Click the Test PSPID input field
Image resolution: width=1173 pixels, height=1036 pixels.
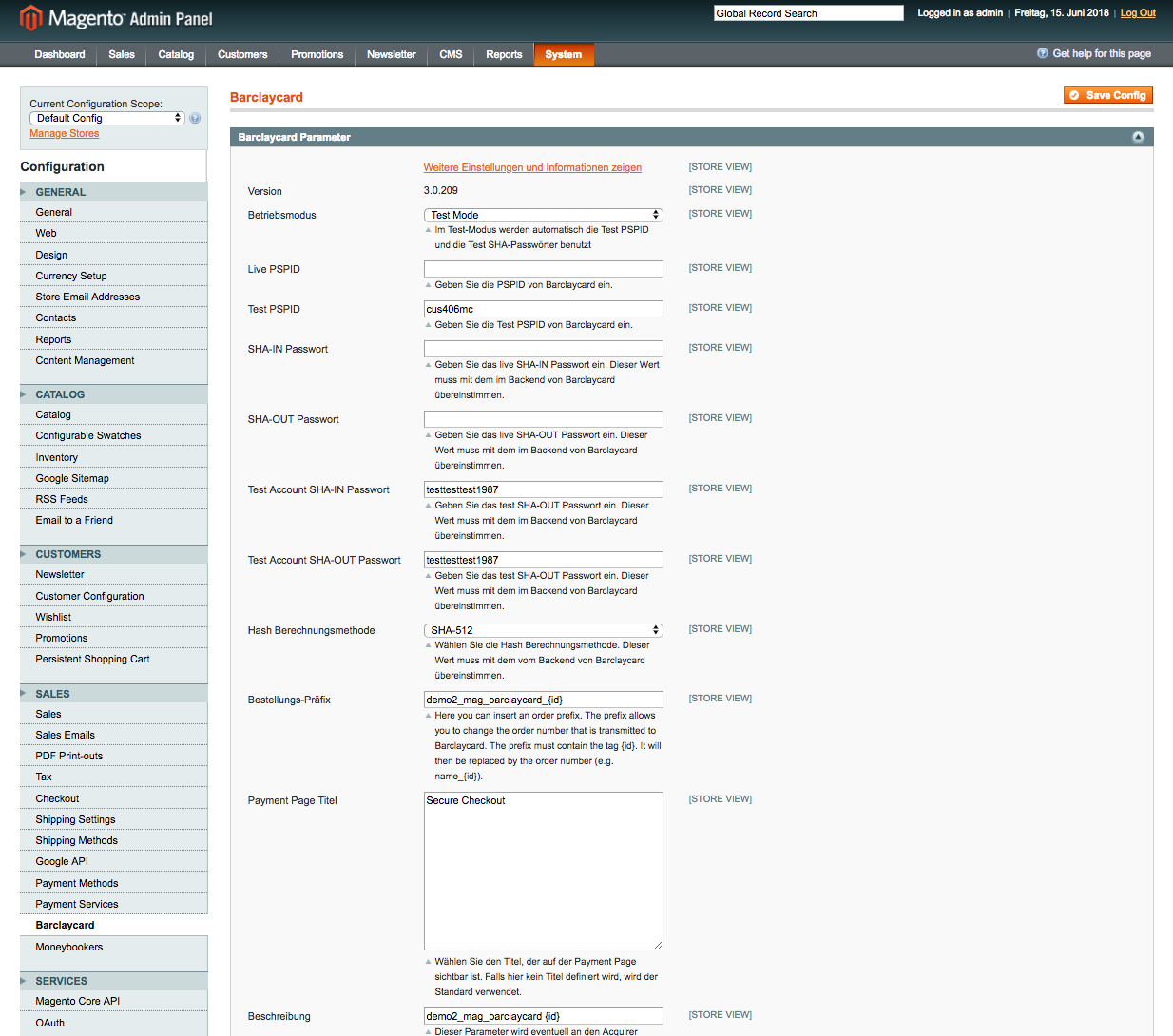click(x=544, y=309)
